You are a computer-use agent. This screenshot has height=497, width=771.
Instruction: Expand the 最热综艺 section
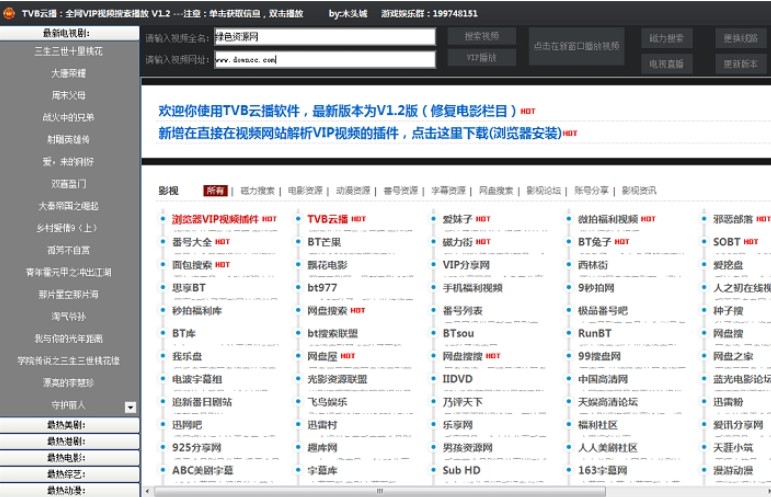point(69,473)
